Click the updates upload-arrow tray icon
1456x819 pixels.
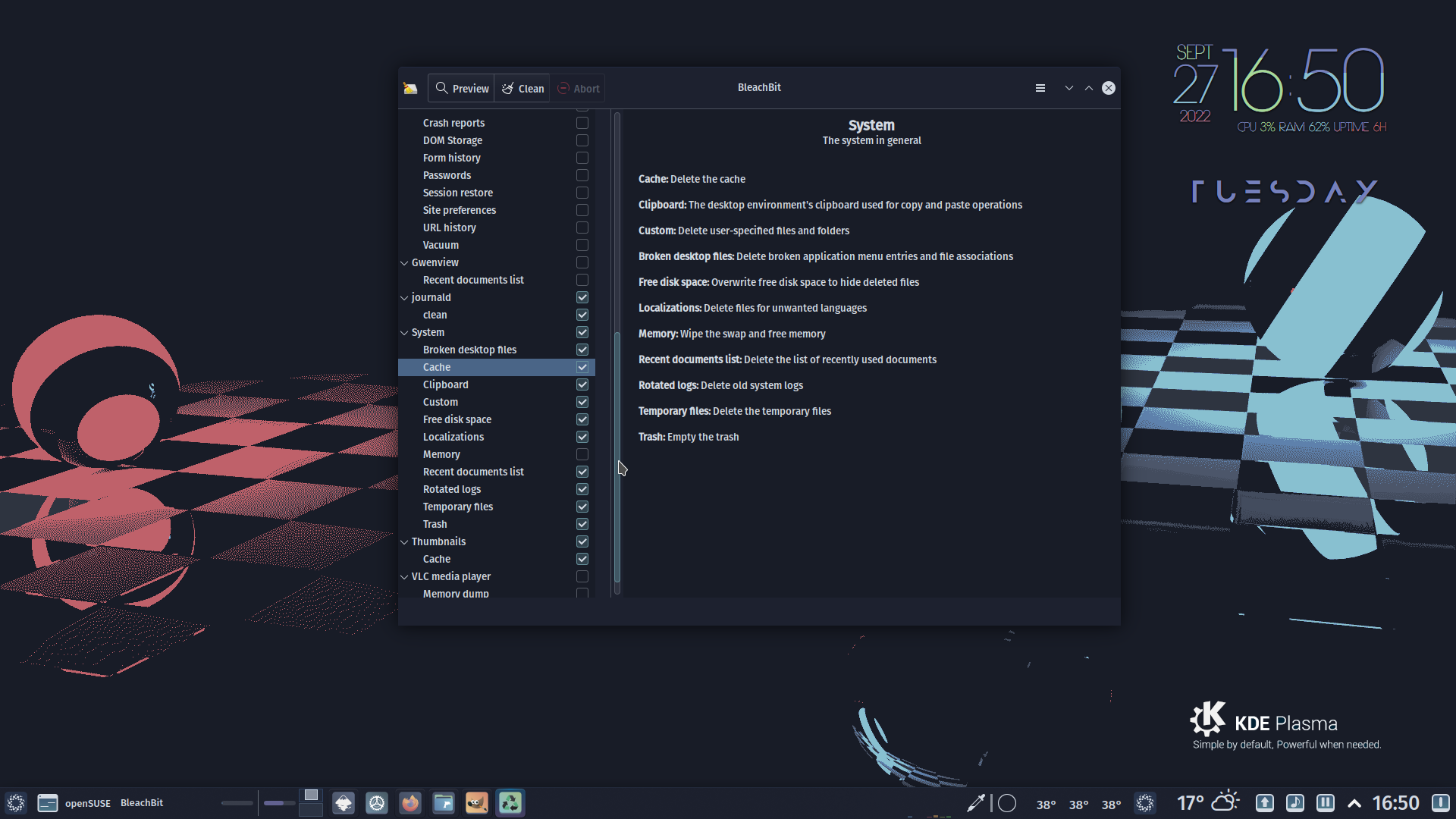click(x=1265, y=803)
